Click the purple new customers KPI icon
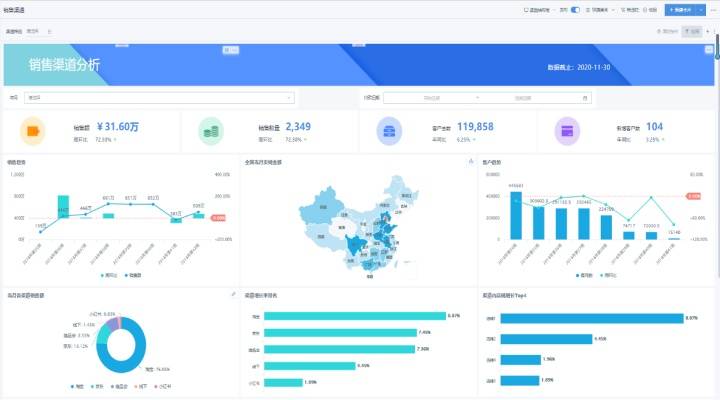The image size is (720, 400). [567, 131]
